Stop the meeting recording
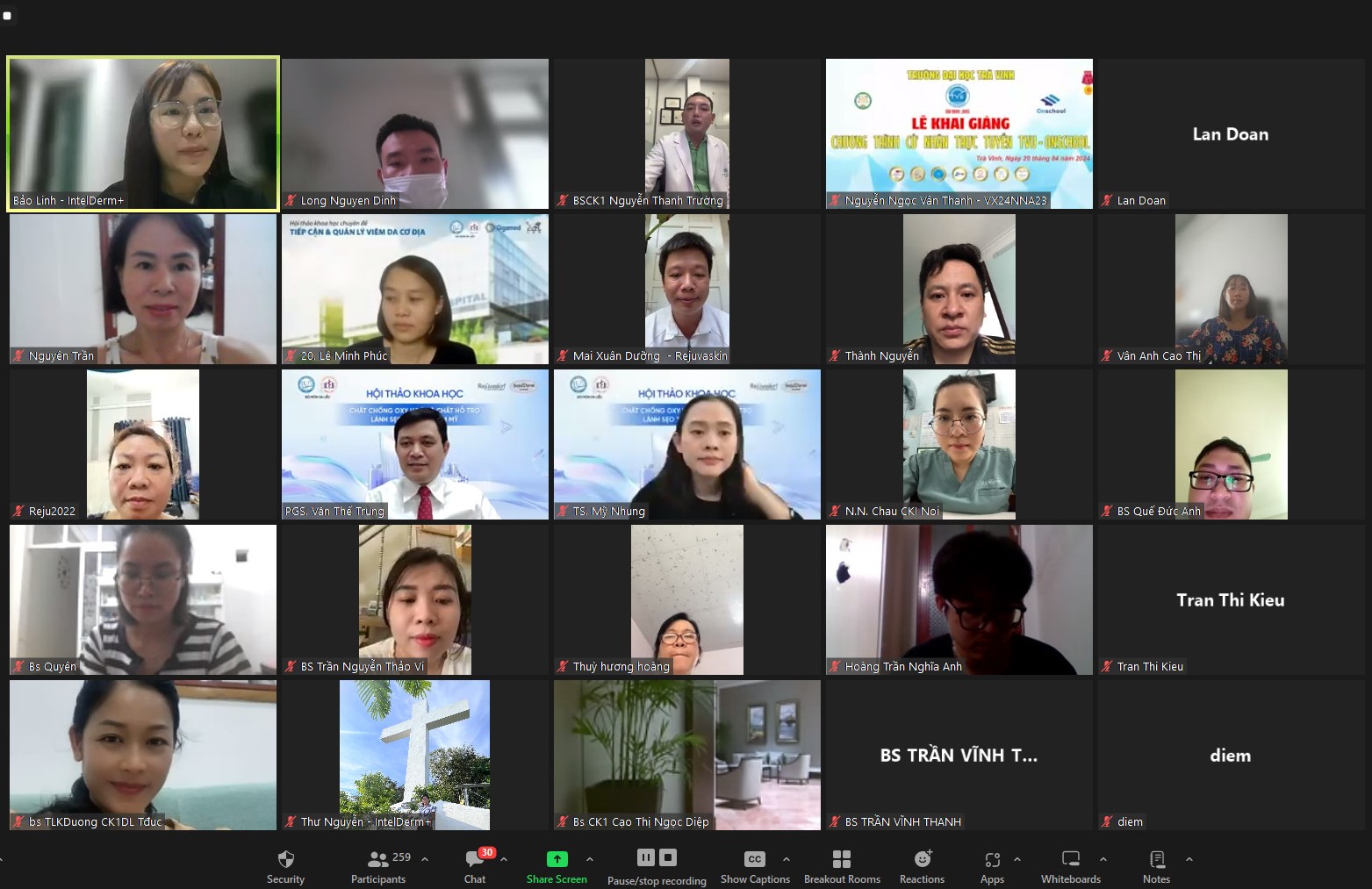This screenshot has height=889, width=1372. pyautogui.click(x=668, y=857)
